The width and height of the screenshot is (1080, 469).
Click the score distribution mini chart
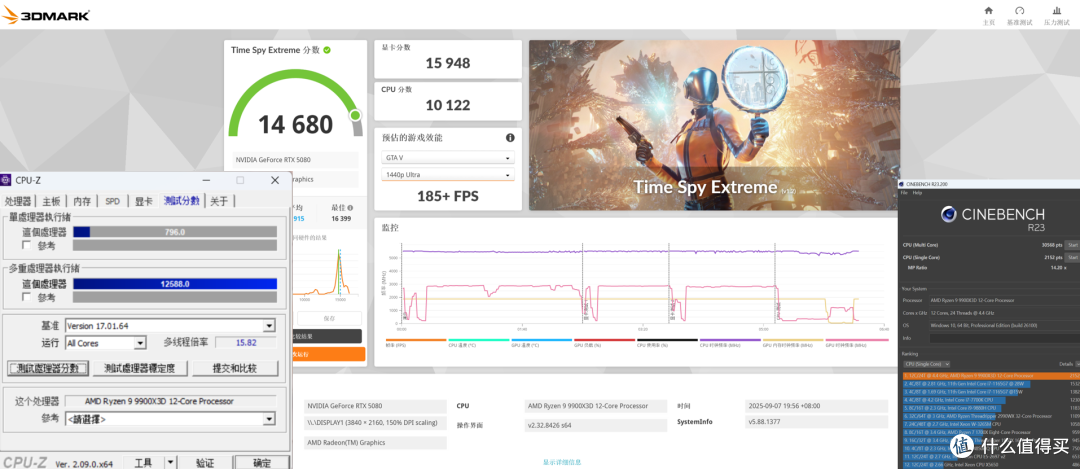coord(328,272)
